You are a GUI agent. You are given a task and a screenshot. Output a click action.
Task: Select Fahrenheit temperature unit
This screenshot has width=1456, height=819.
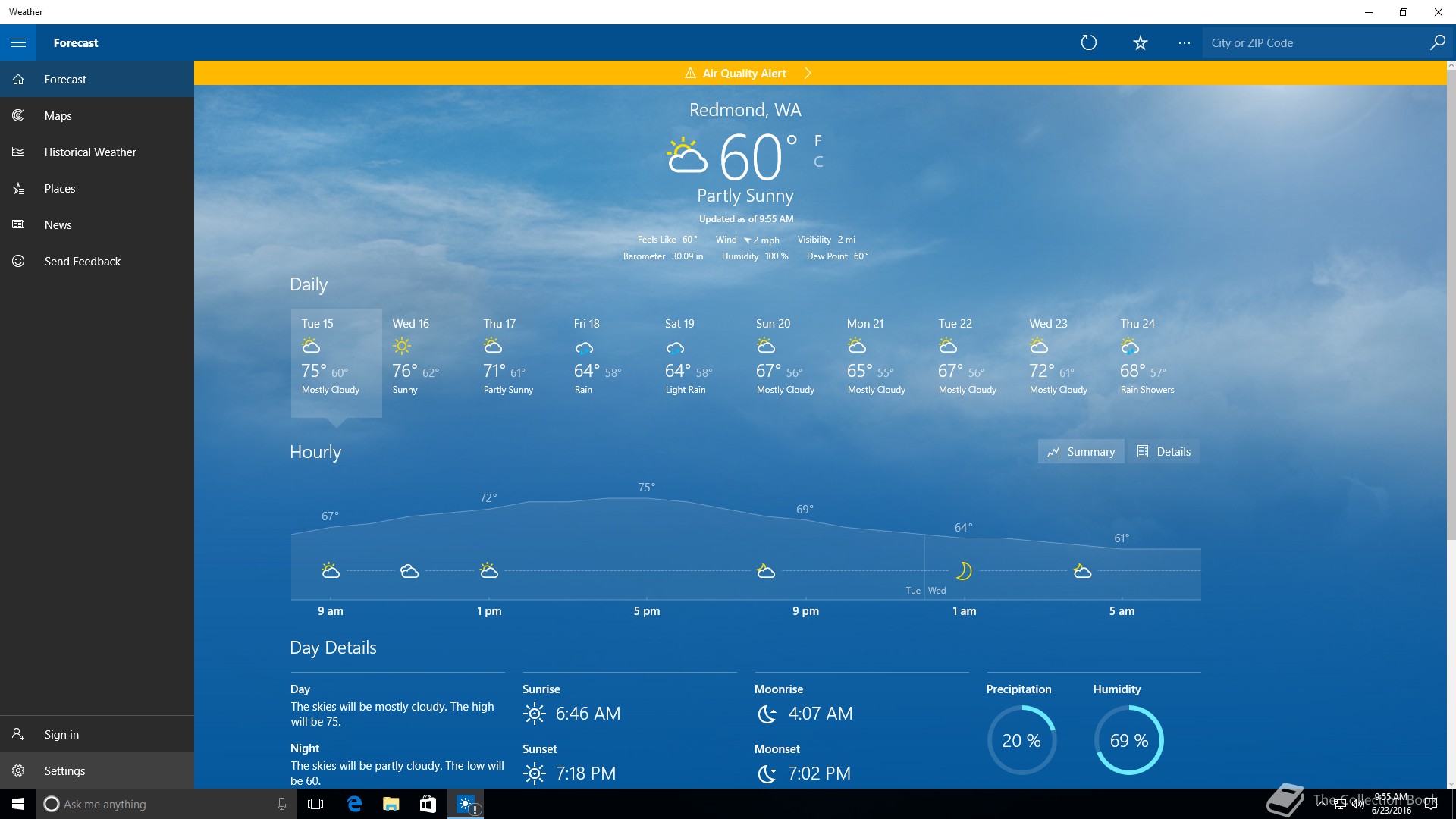(x=818, y=140)
